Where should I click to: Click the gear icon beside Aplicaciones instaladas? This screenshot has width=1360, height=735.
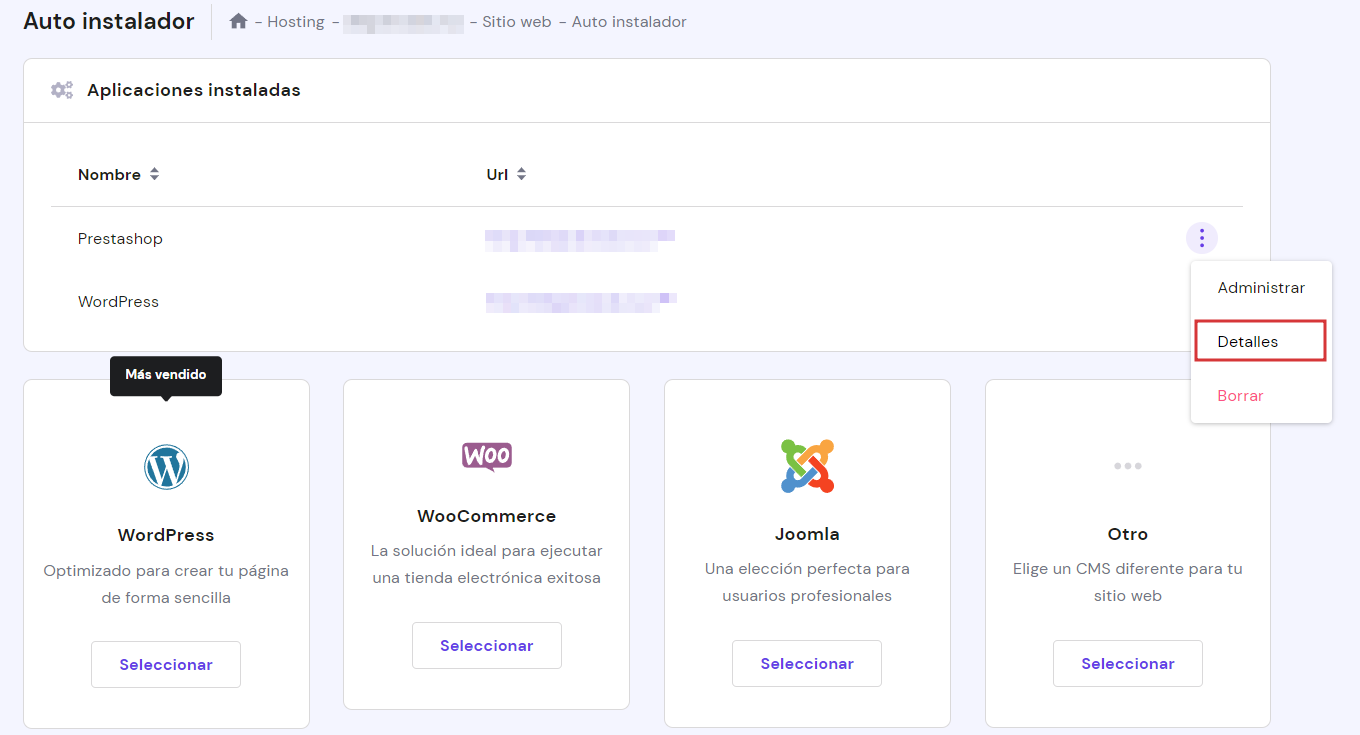tap(61, 89)
